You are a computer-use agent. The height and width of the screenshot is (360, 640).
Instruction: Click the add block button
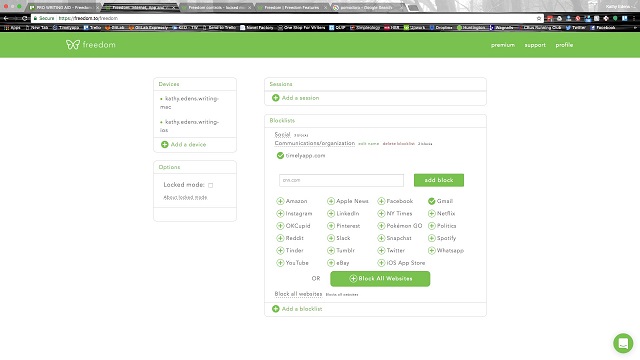[x=439, y=180]
